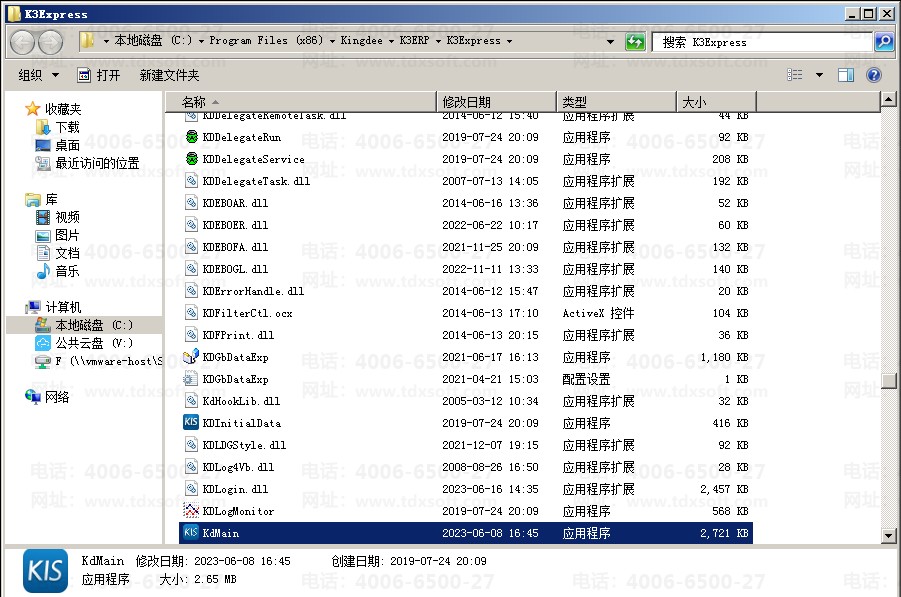
Task: Select the KDInitialData KIS icon
Action: tap(191, 423)
